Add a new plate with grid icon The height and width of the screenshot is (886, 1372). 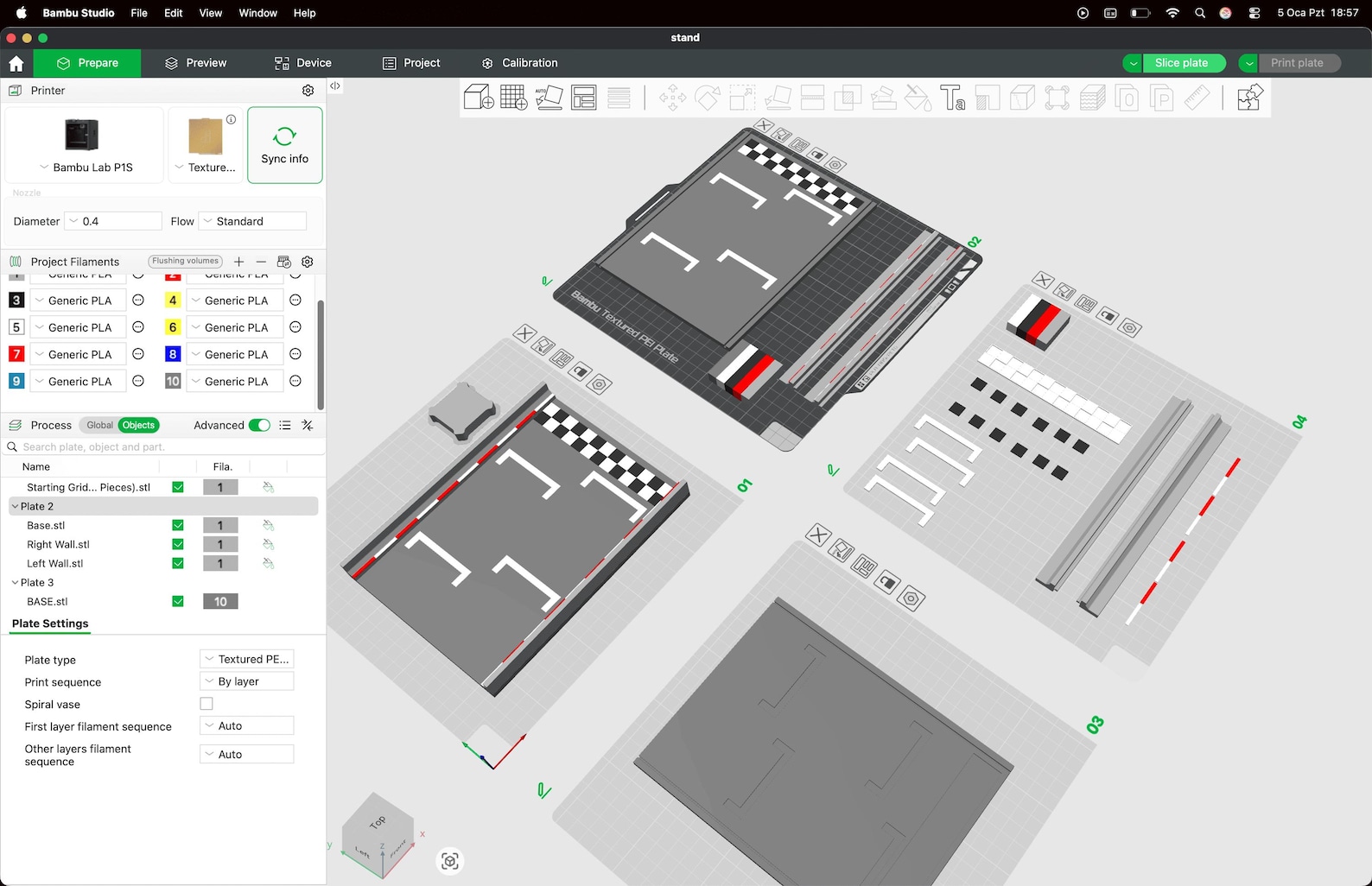pyautogui.click(x=514, y=98)
